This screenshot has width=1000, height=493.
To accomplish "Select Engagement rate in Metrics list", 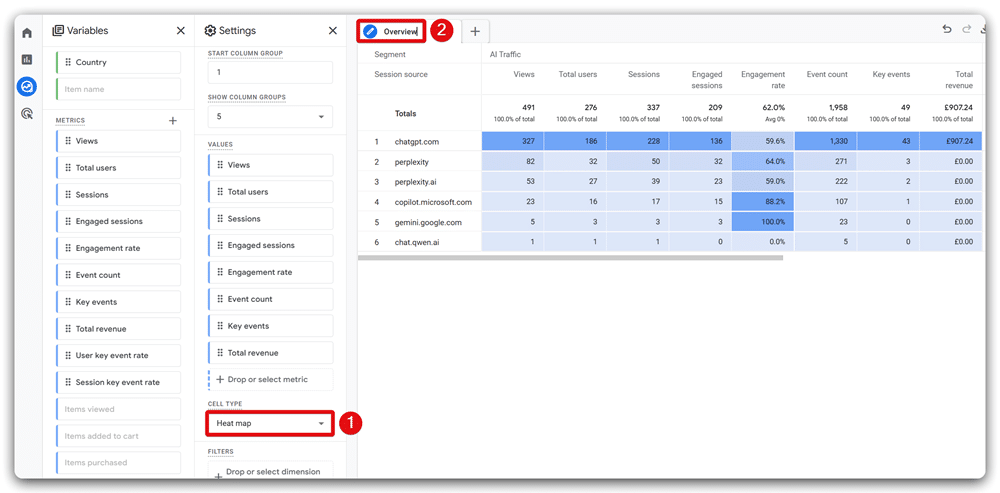I will tap(119, 248).
